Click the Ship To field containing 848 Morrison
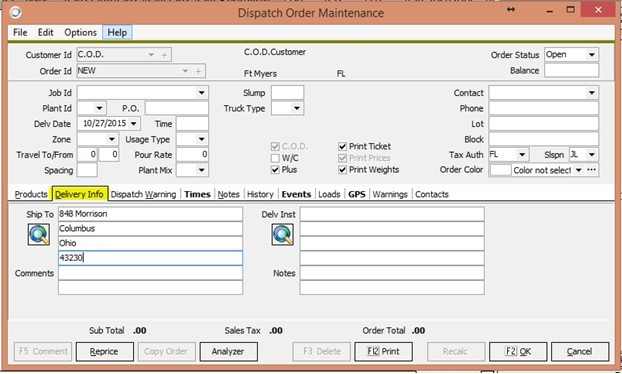The height and width of the screenshot is (374, 622). coord(150,214)
